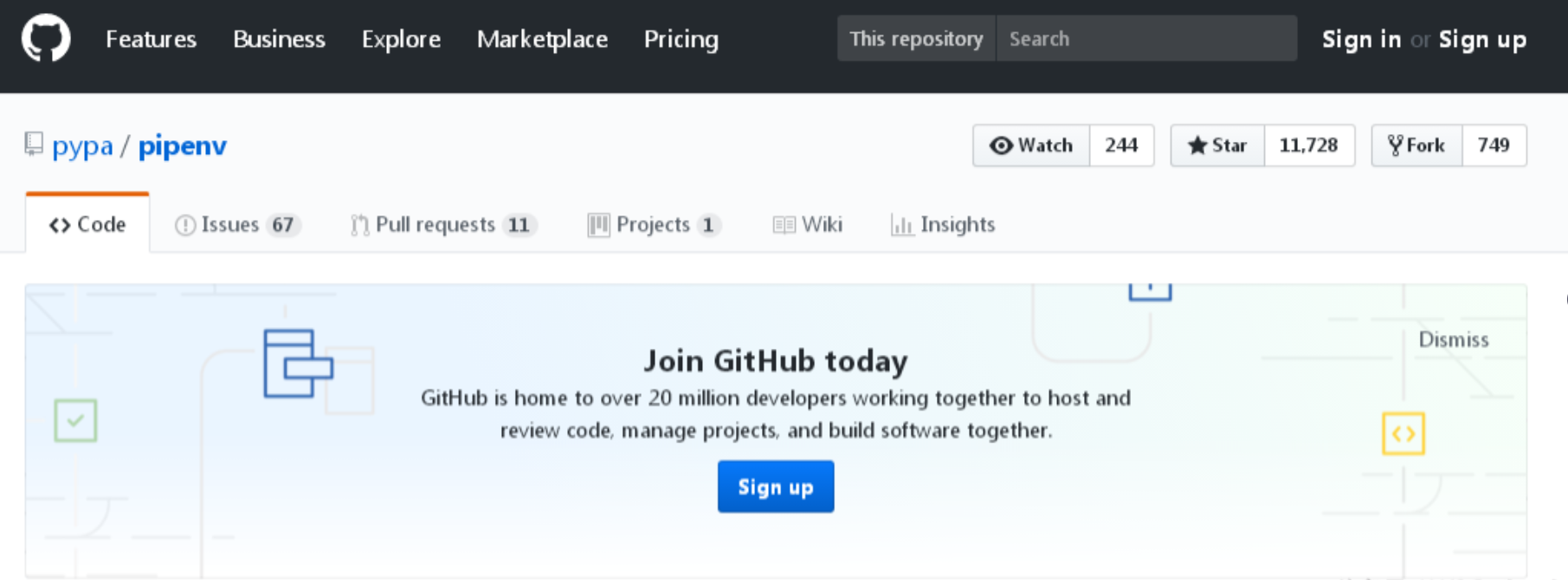Click the Issues exclamation circle icon
Screen dimensions: 1568x580
[x=185, y=225]
